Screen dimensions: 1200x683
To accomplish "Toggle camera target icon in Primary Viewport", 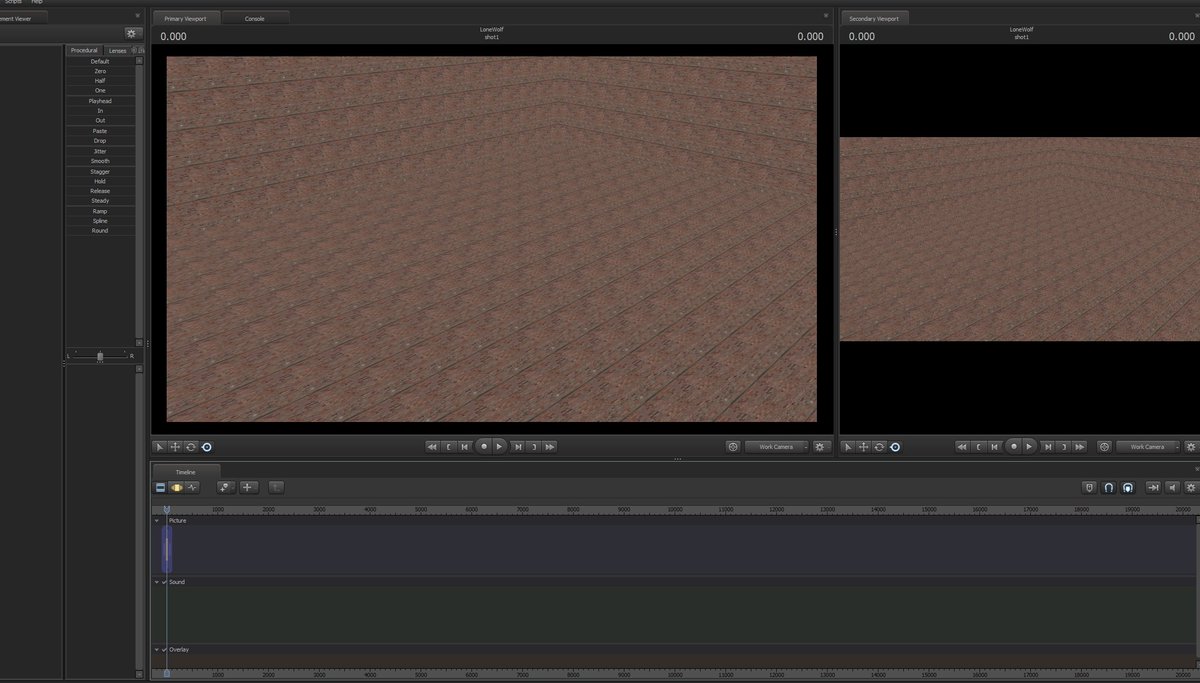I will 733,447.
